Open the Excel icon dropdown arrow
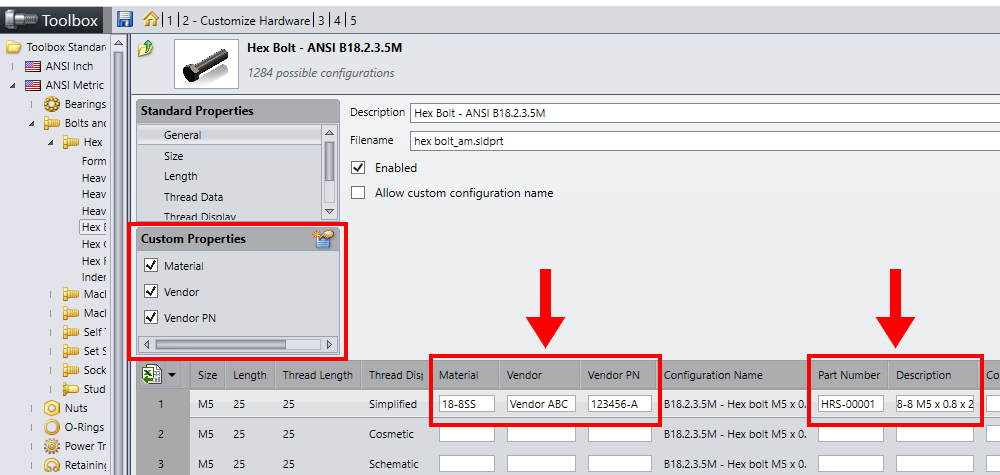The height and width of the screenshot is (475, 1000). [170, 376]
